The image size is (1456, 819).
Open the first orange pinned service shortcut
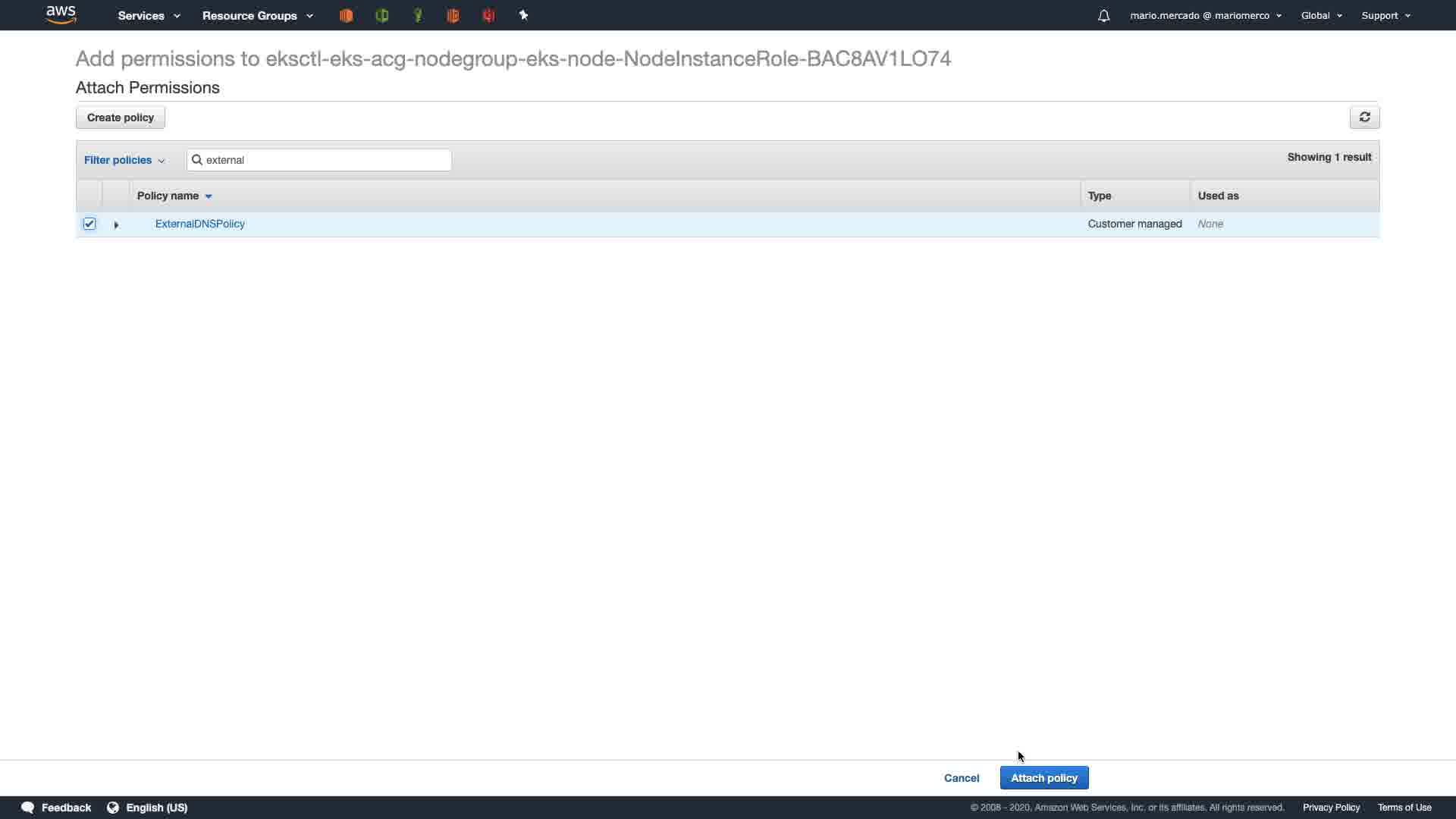346,15
